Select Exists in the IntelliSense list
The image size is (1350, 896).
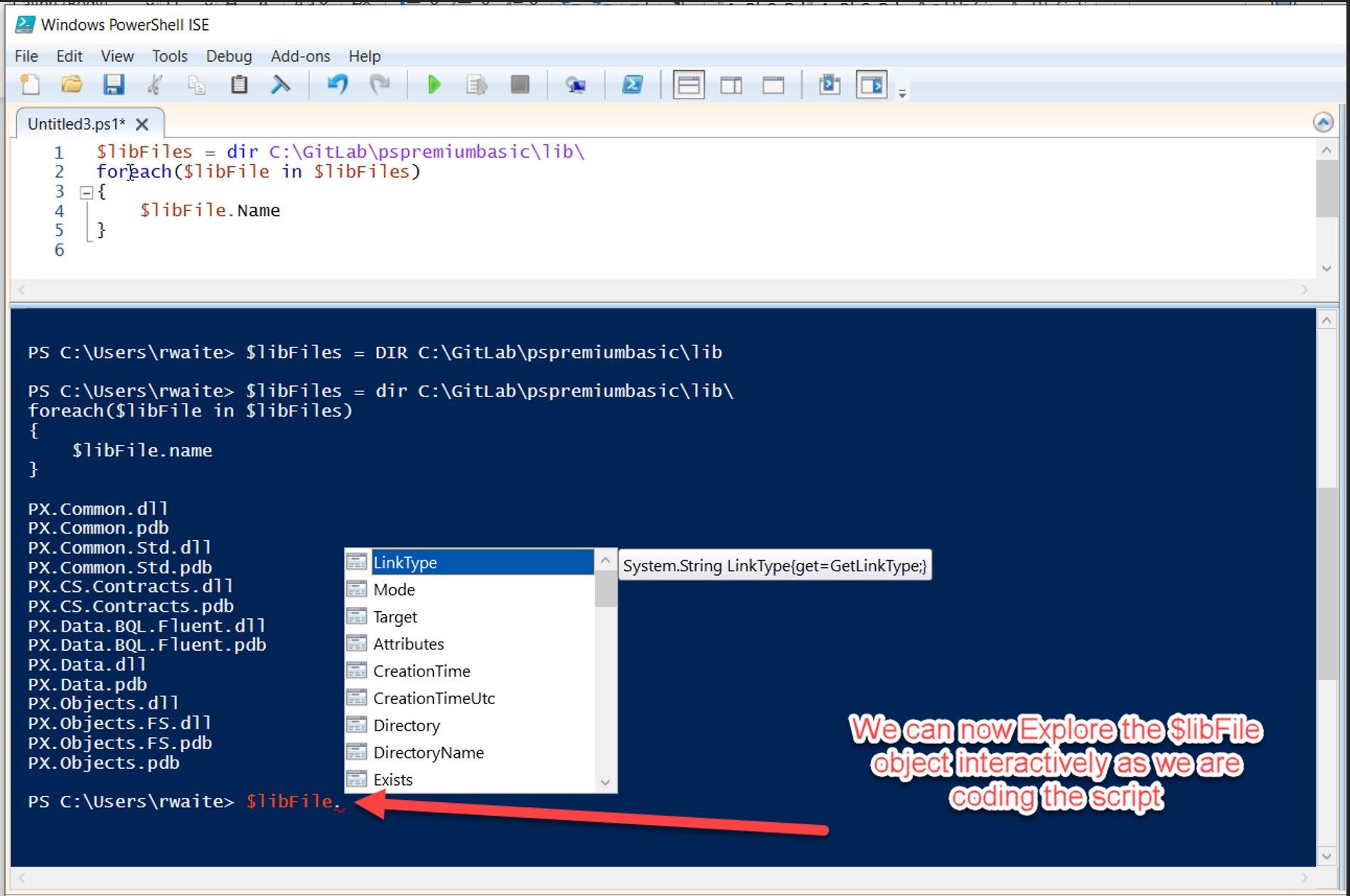(x=469, y=779)
